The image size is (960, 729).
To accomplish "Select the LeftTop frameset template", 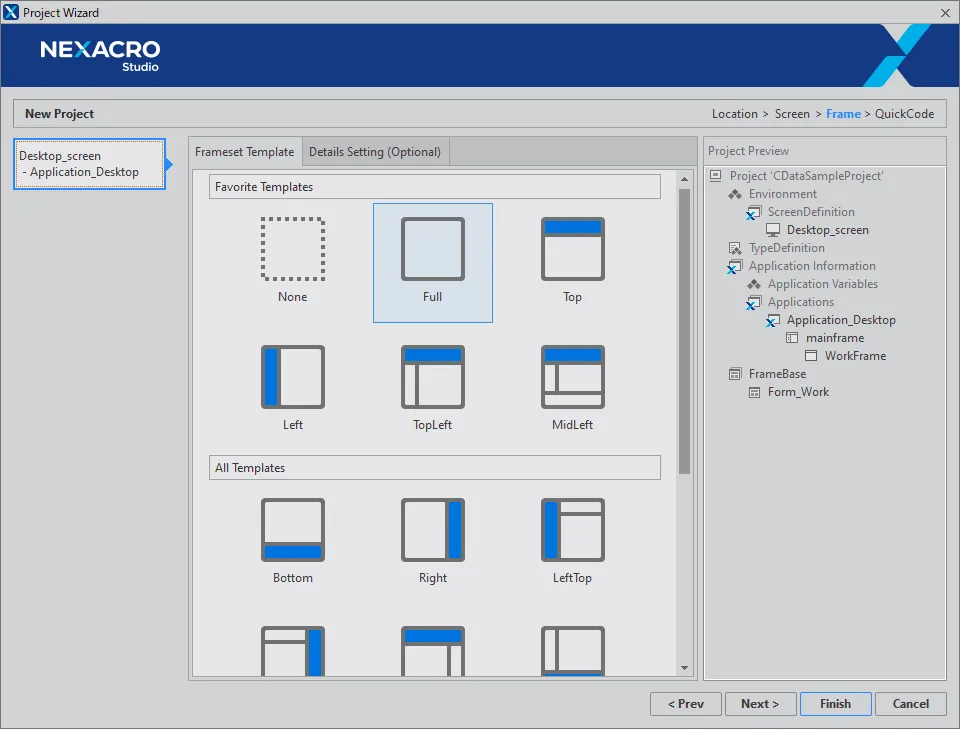I will [572, 530].
